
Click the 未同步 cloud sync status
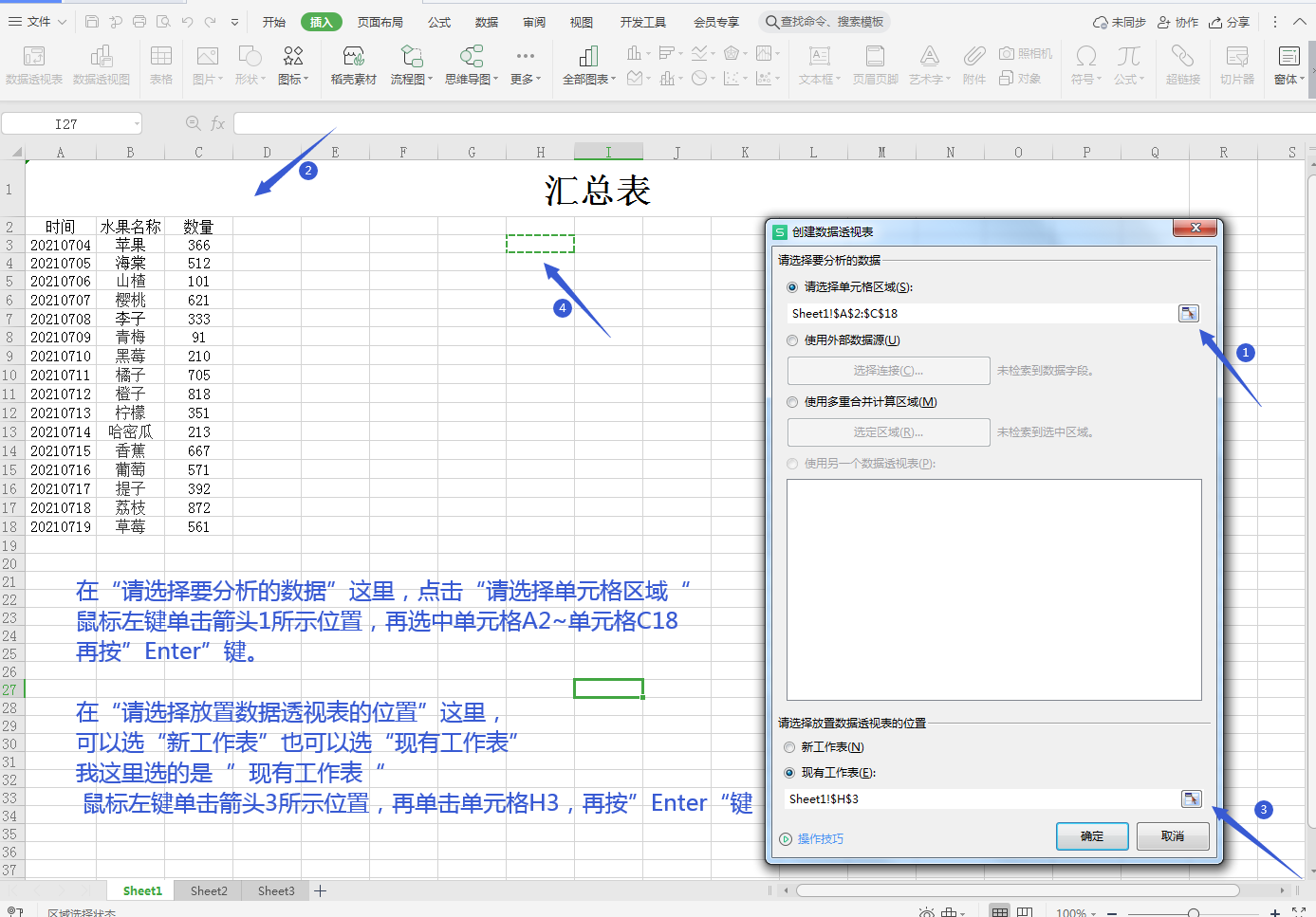(x=1120, y=22)
